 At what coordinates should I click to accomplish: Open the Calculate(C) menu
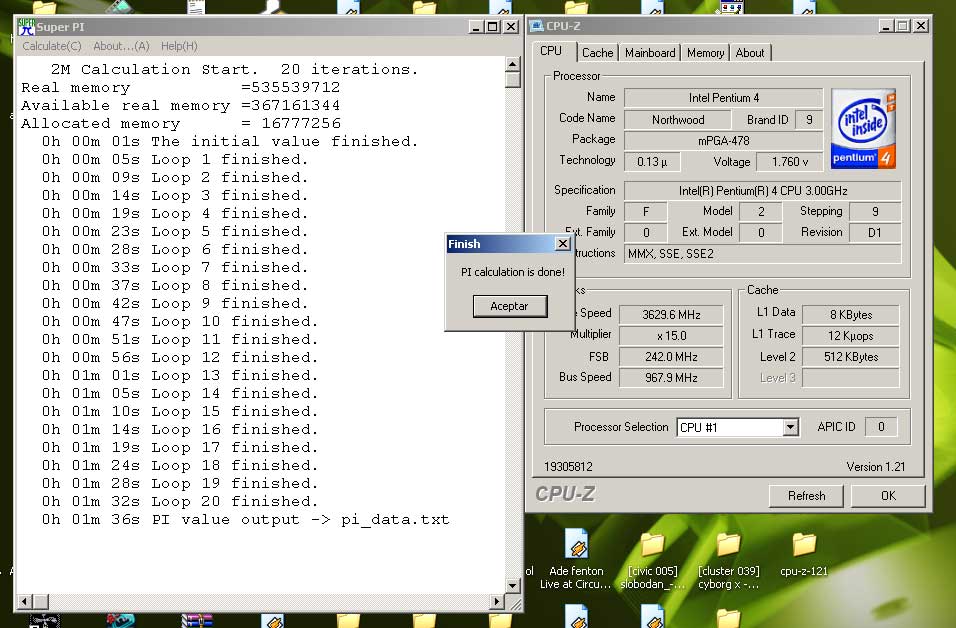tap(52, 46)
